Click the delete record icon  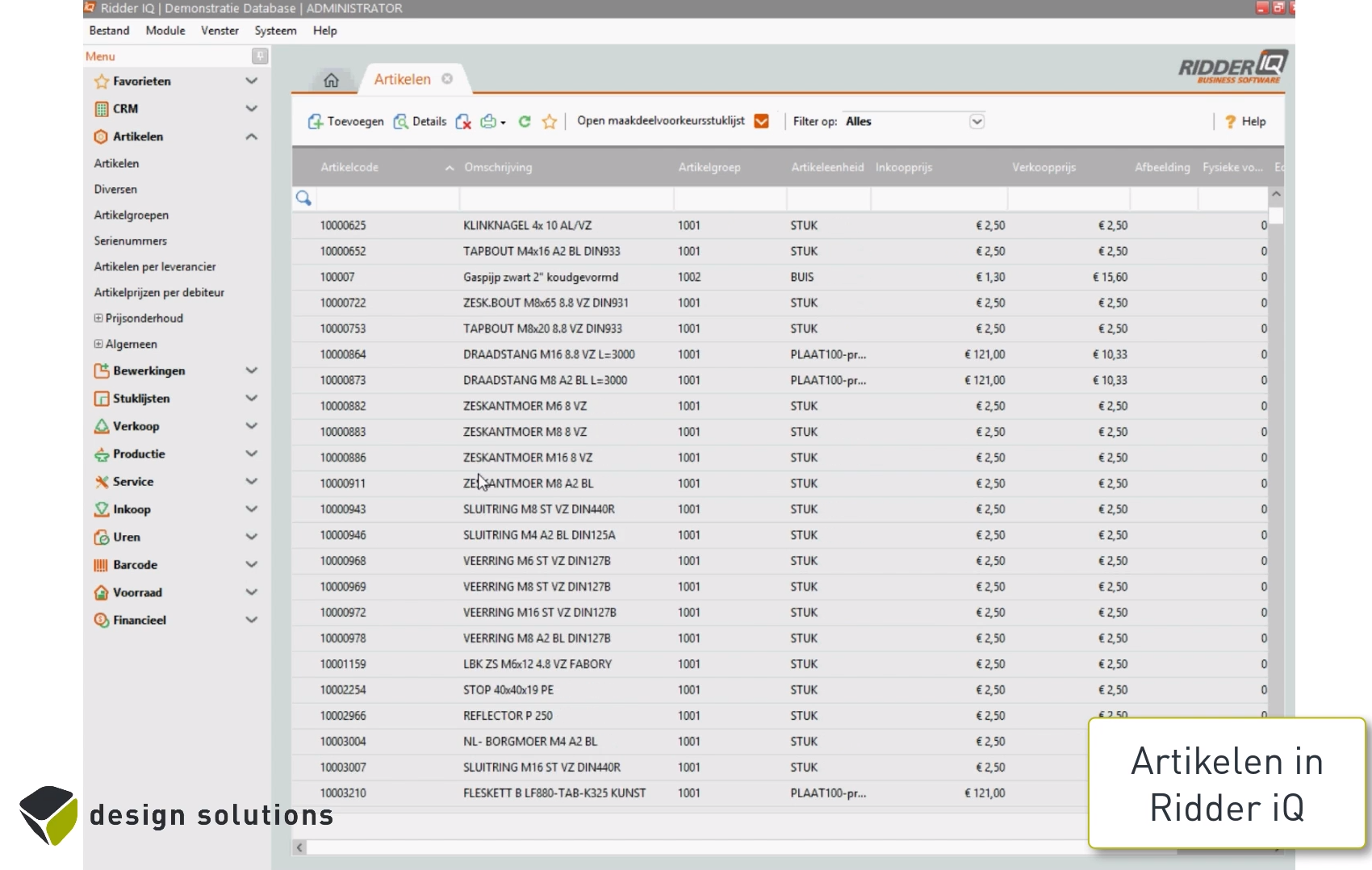click(463, 121)
